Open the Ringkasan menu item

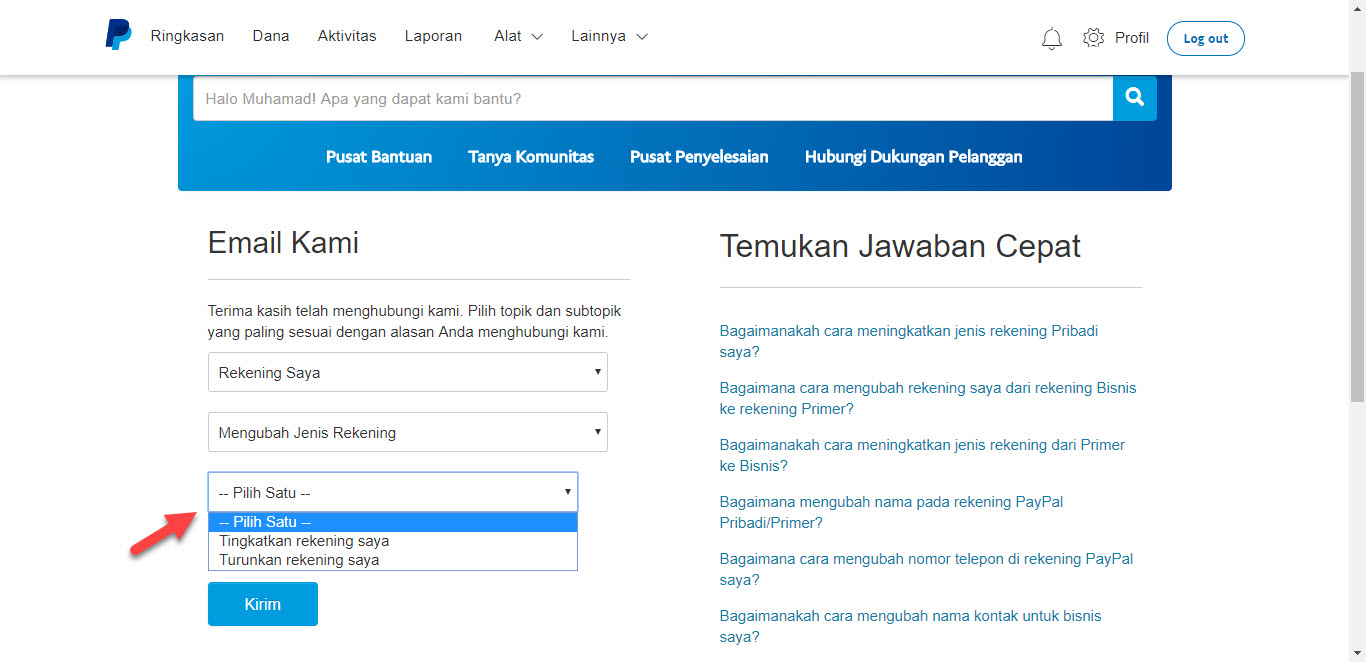pos(187,35)
